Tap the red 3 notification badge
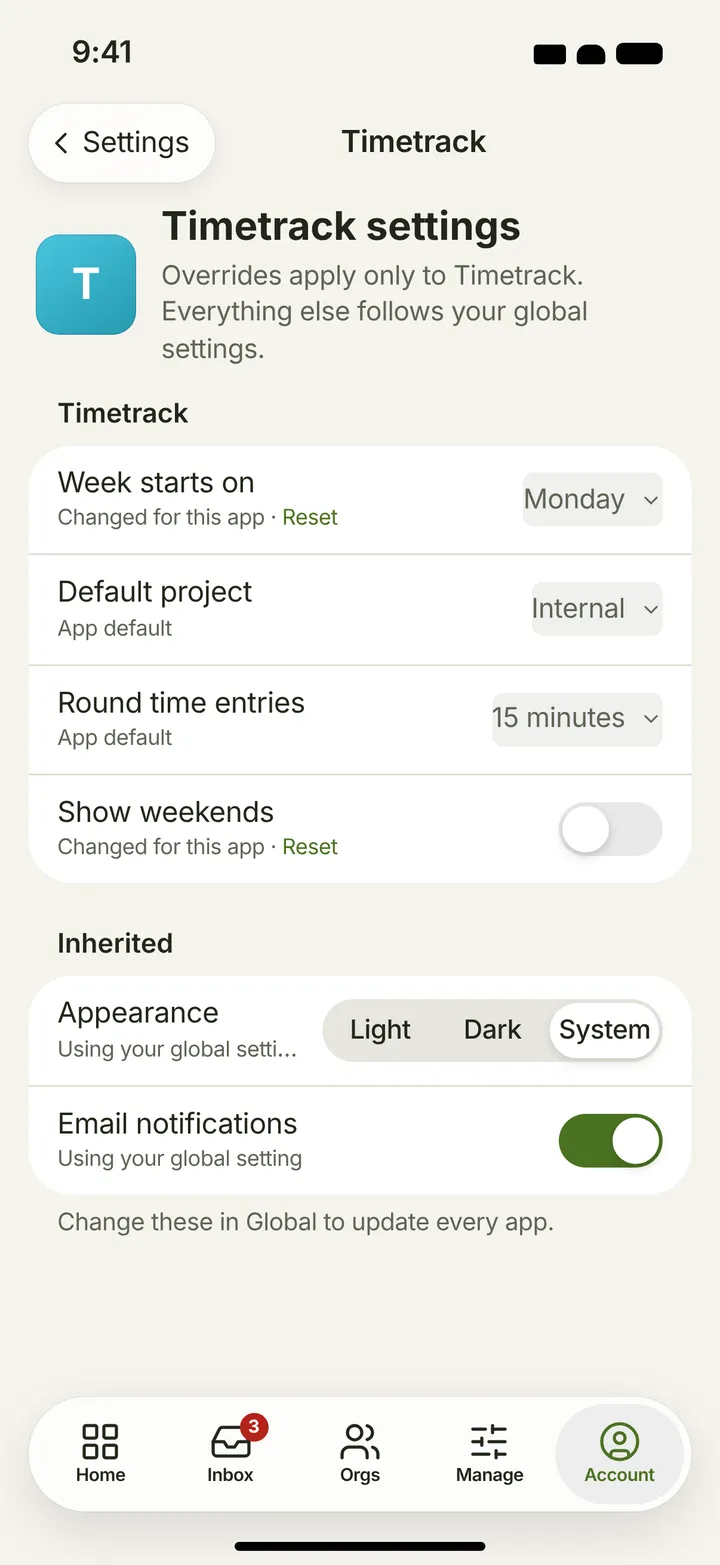The width and height of the screenshot is (720, 1565). click(254, 1427)
